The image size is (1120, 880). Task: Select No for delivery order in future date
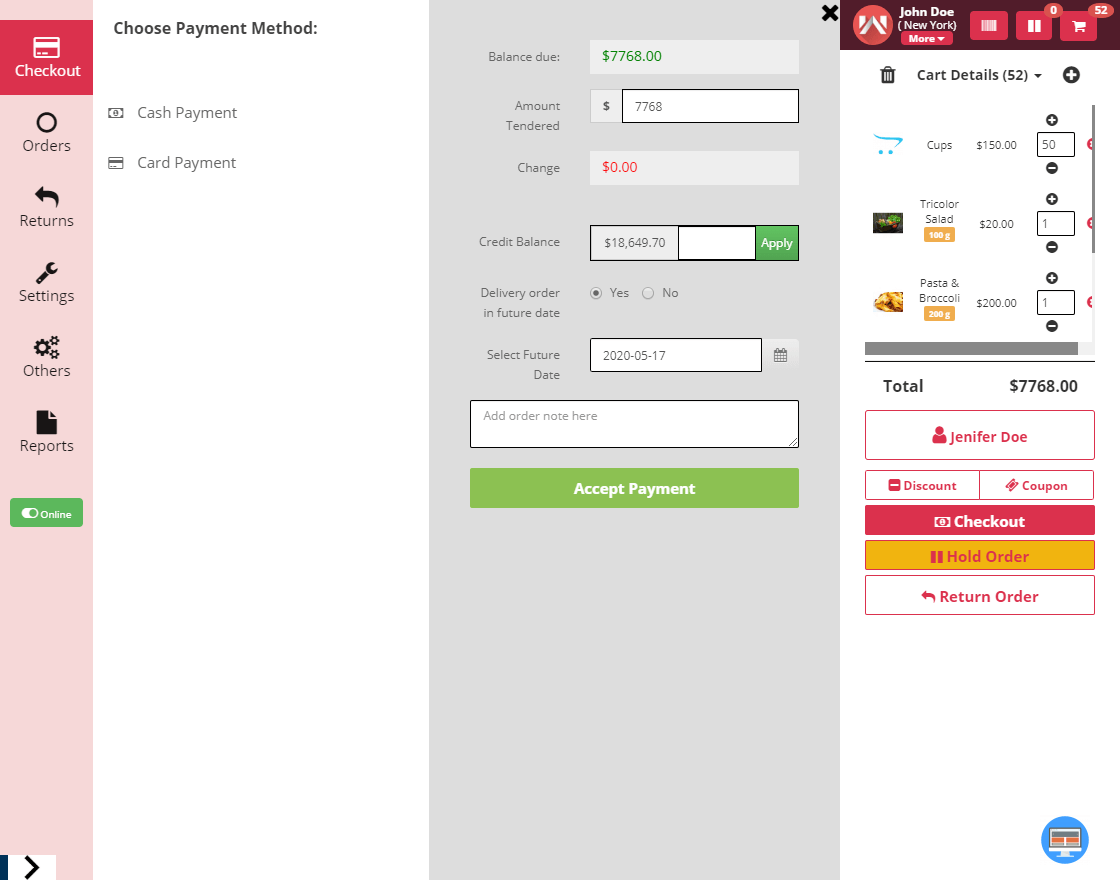pyautogui.click(x=647, y=292)
